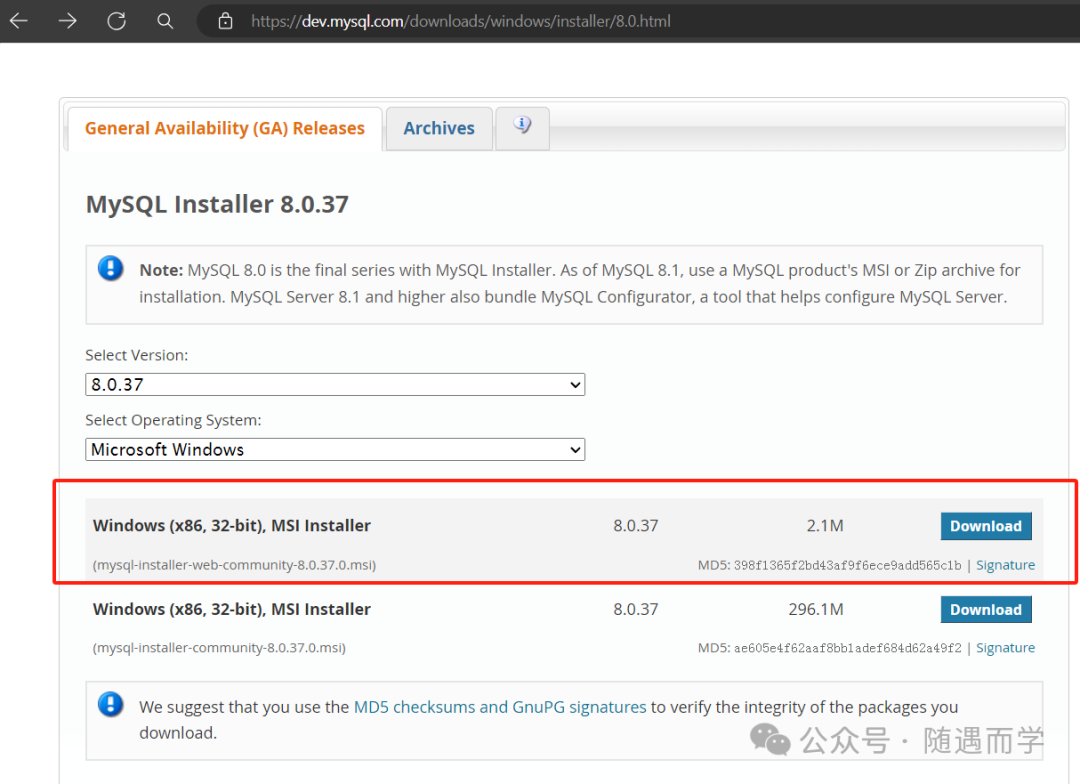The height and width of the screenshot is (784, 1080).
Task: Click the blue info icon beside checksum suggestion
Action: (x=110, y=704)
